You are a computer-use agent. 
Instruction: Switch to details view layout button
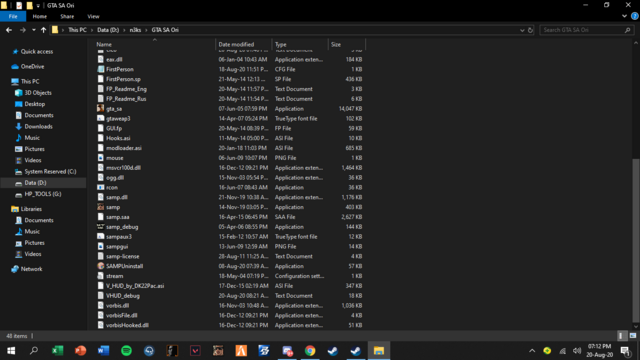[x=621, y=336]
